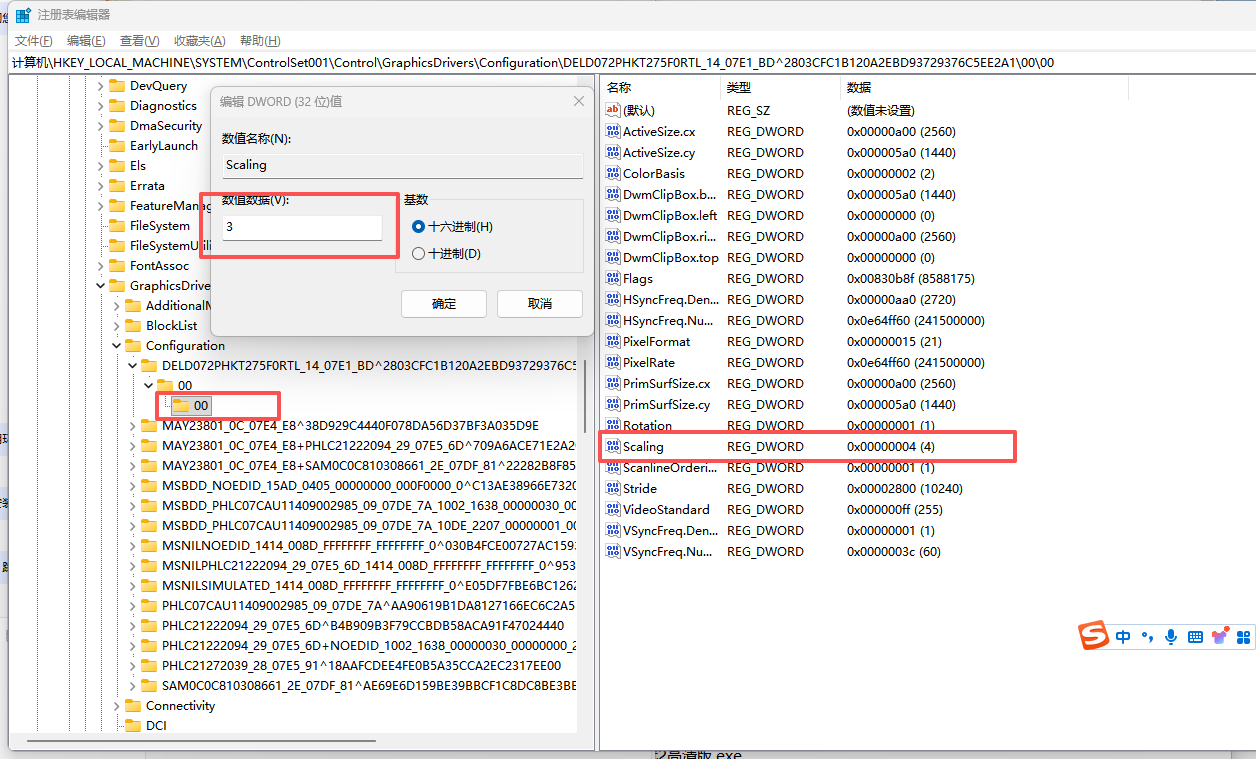Select the (默认) string value icon
Viewport: 1256px width, 759px height.
coord(613,111)
